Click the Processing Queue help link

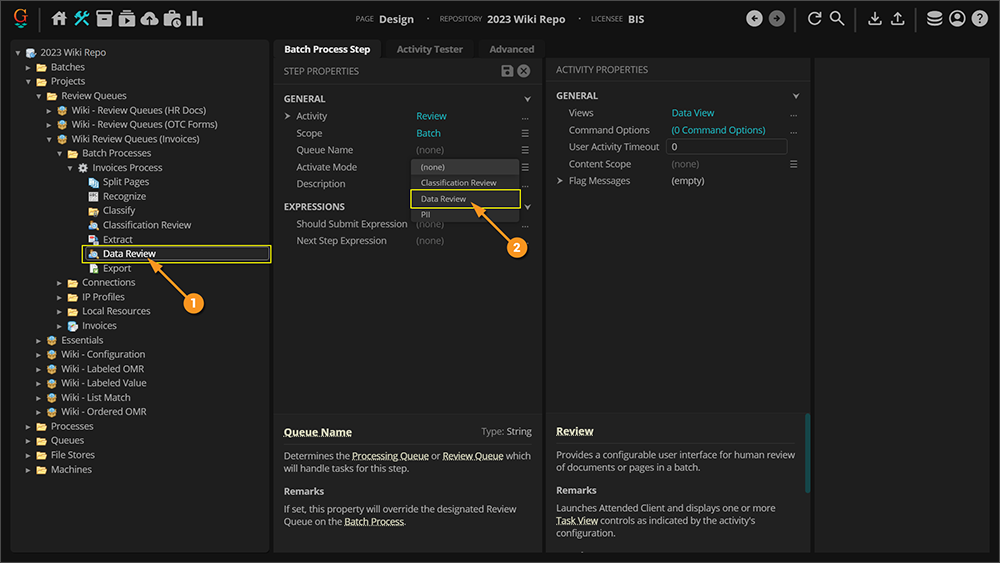389,456
